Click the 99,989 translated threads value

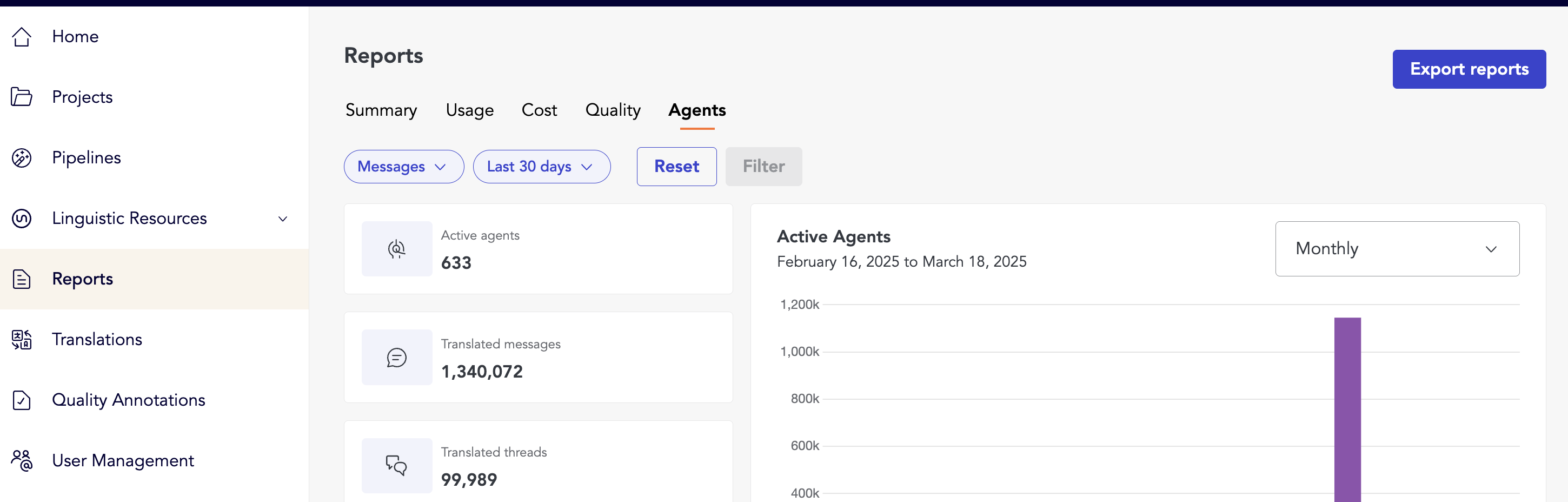point(469,480)
